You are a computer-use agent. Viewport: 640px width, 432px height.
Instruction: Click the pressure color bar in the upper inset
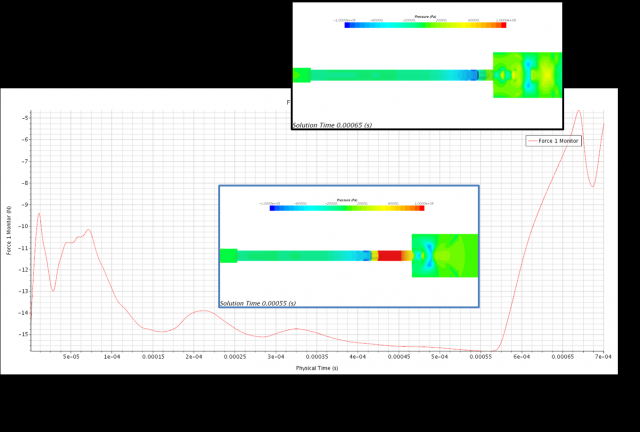click(426, 25)
